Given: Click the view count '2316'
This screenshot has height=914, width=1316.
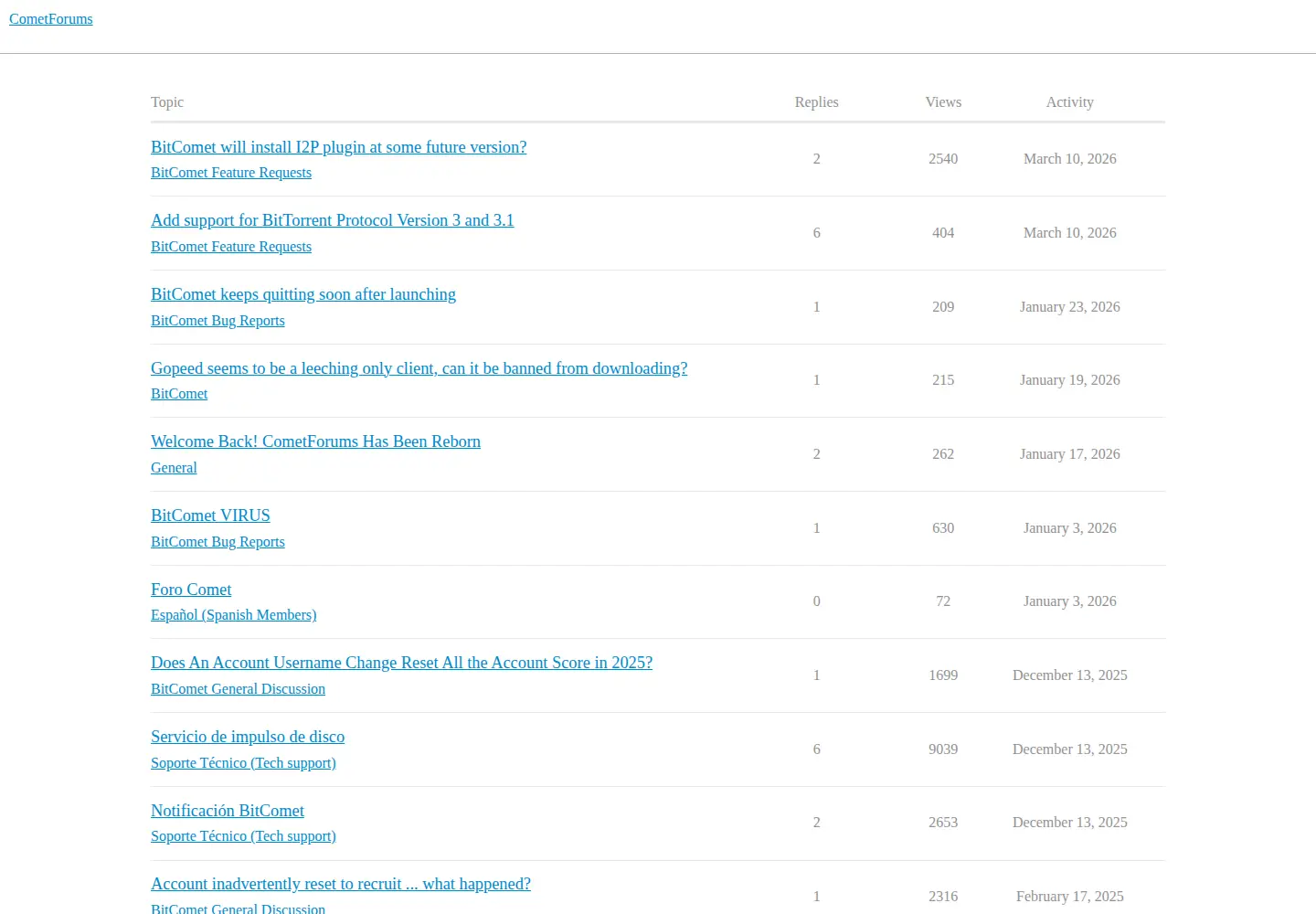Looking at the screenshot, I should (x=943, y=897).
